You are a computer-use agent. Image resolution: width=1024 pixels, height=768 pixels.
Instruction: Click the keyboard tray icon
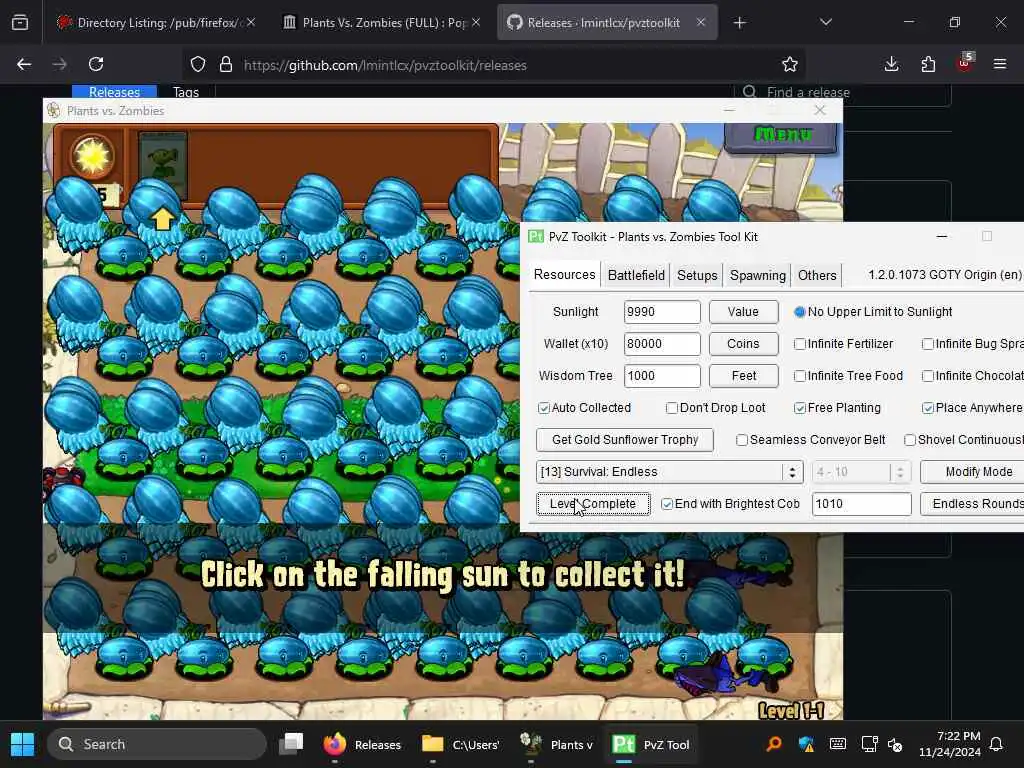(838, 744)
